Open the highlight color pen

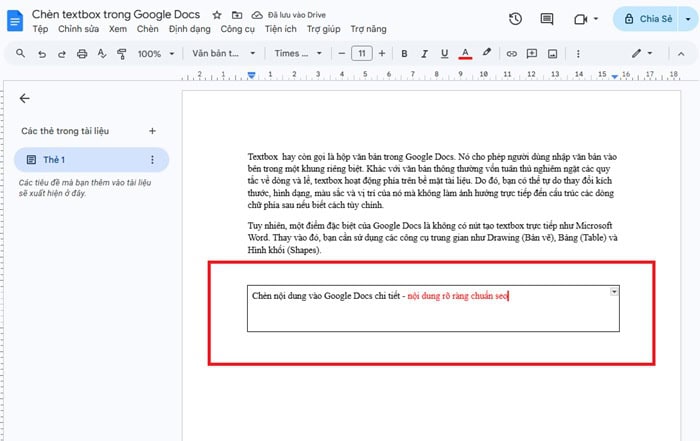coord(487,53)
